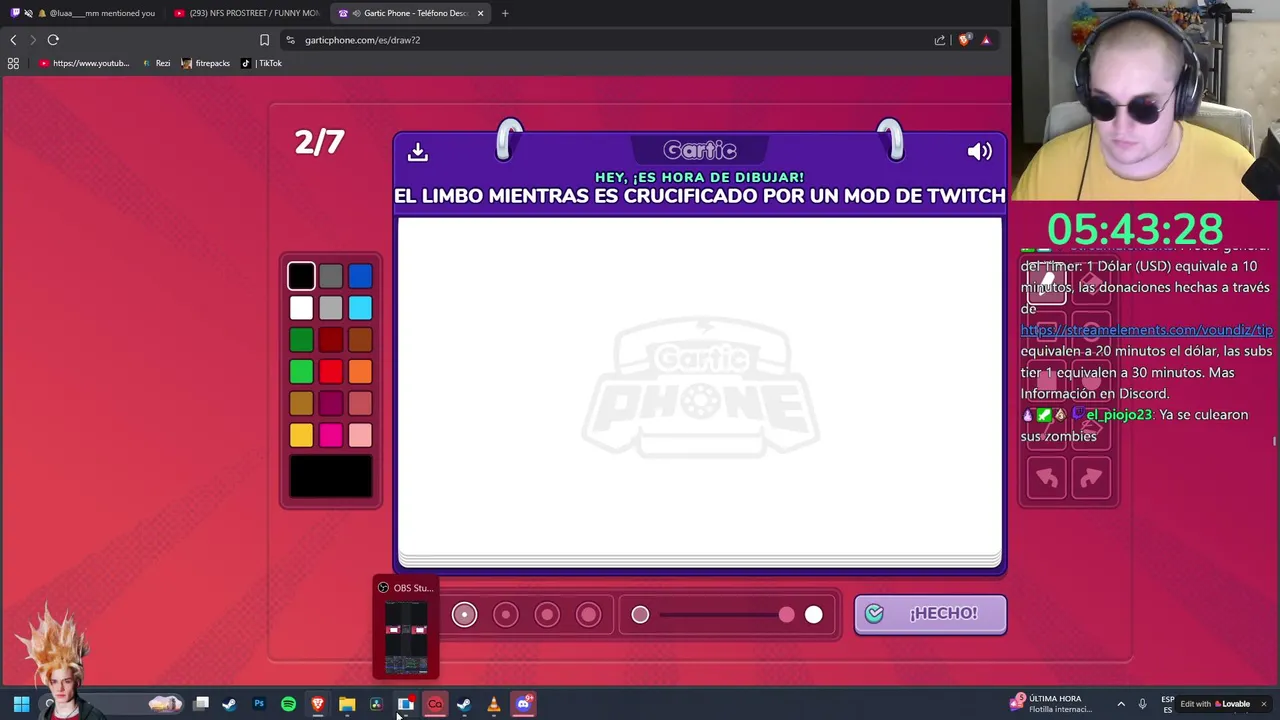Open the ESP language indicator in tray
The height and width of the screenshot is (720, 1280).
pyautogui.click(x=1168, y=704)
